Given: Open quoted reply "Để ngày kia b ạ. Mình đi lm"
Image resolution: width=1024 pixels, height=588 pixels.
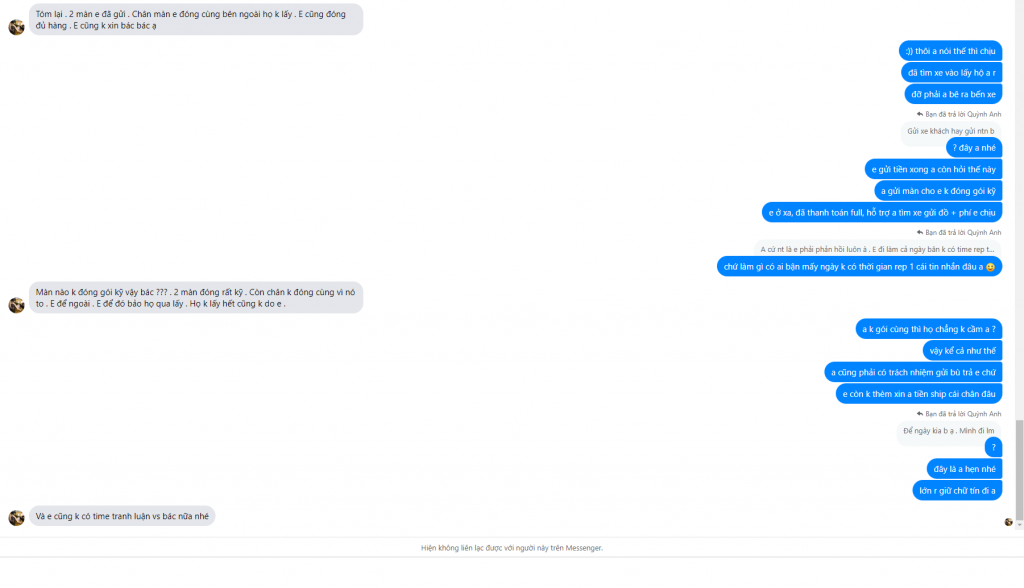Looking at the screenshot, I should pyautogui.click(x=948, y=431).
